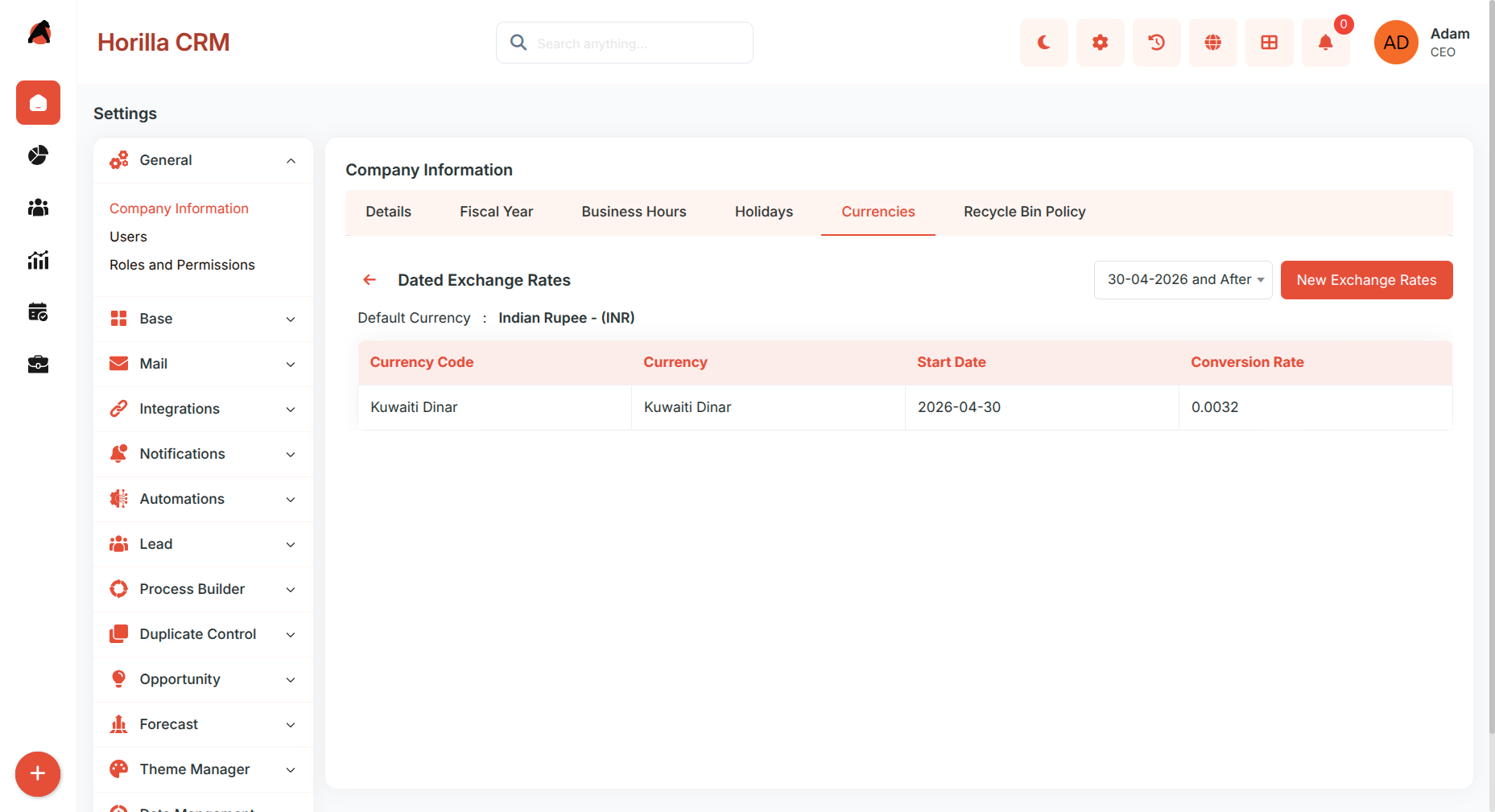Click the Horilla helmet logo
The height and width of the screenshot is (812, 1495).
pyautogui.click(x=39, y=33)
